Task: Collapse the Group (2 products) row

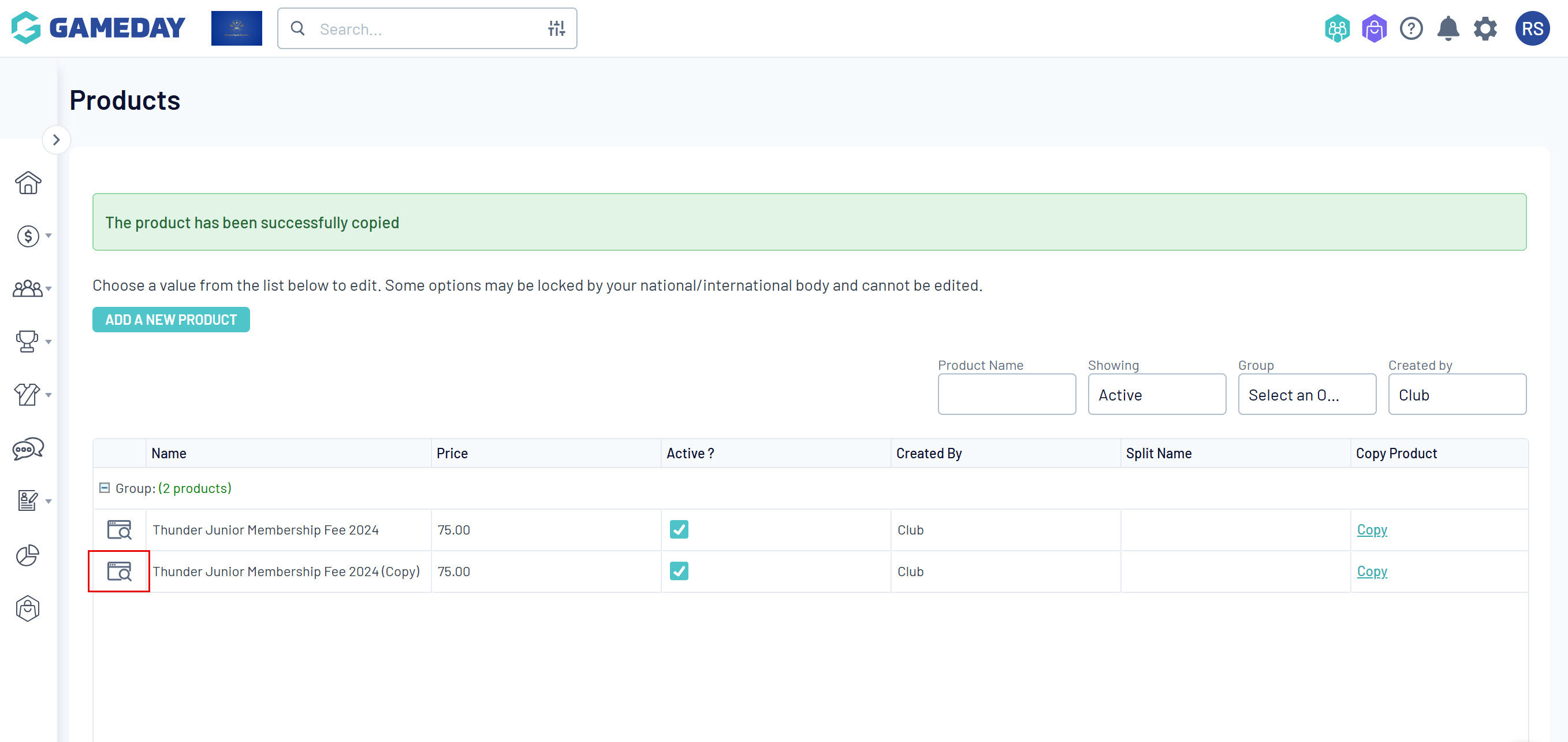Action: coord(105,488)
